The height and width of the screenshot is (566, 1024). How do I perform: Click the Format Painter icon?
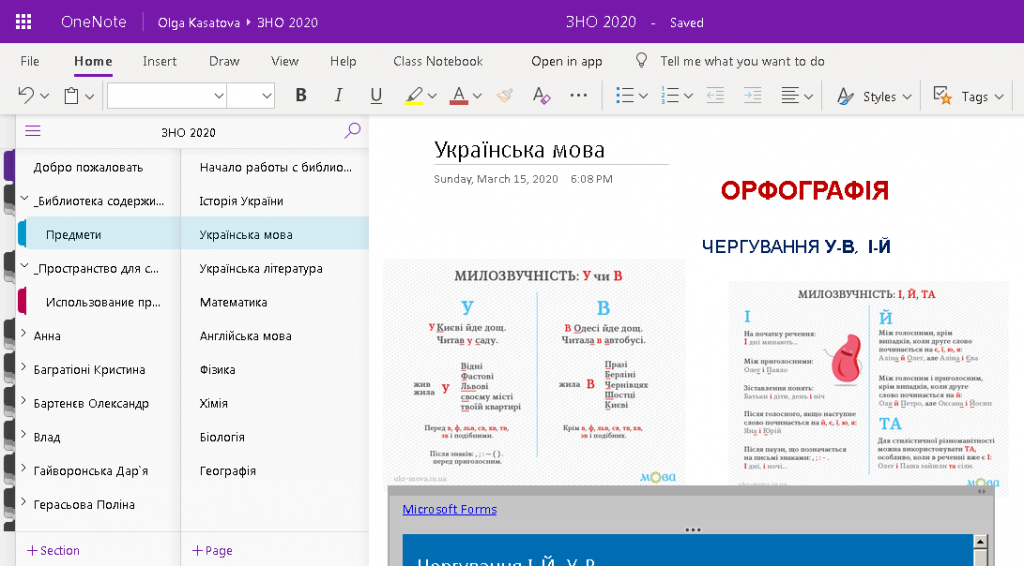(x=504, y=95)
